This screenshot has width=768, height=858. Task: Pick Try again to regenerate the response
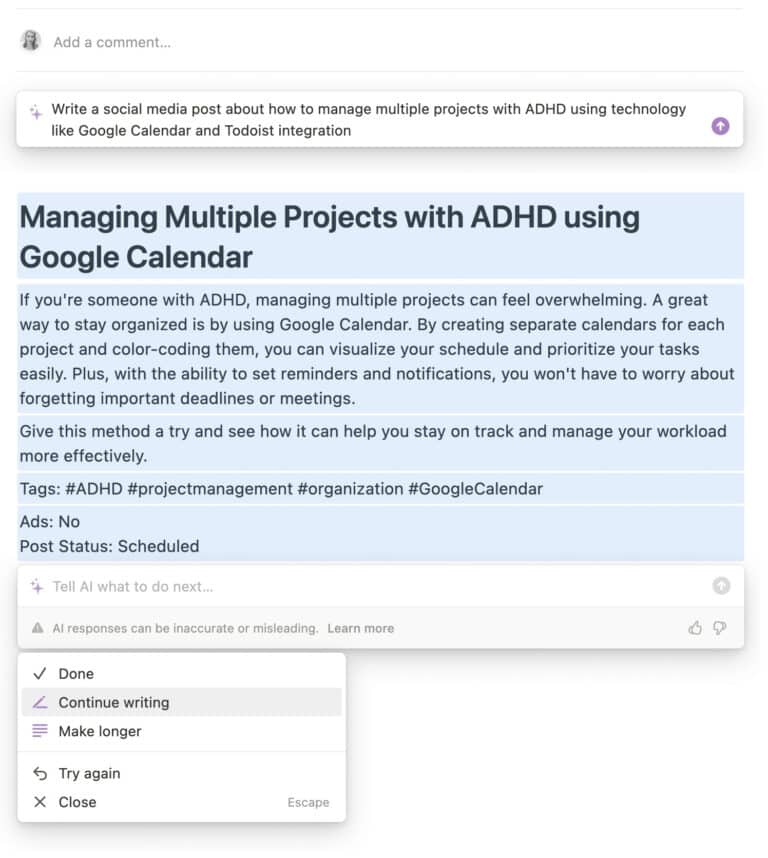pos(89,773)
